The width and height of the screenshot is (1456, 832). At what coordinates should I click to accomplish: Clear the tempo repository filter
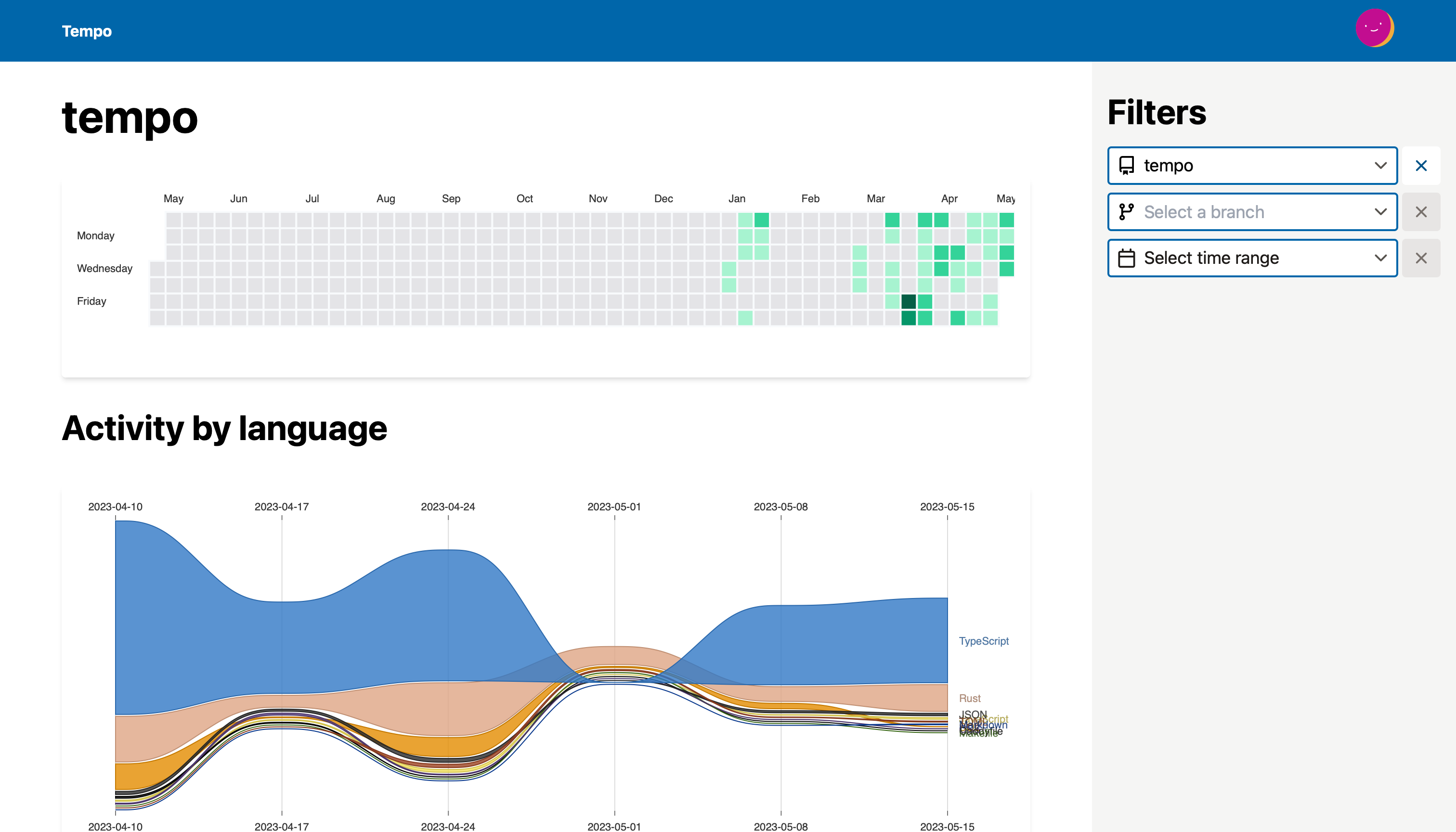(x=1420, y=166)
